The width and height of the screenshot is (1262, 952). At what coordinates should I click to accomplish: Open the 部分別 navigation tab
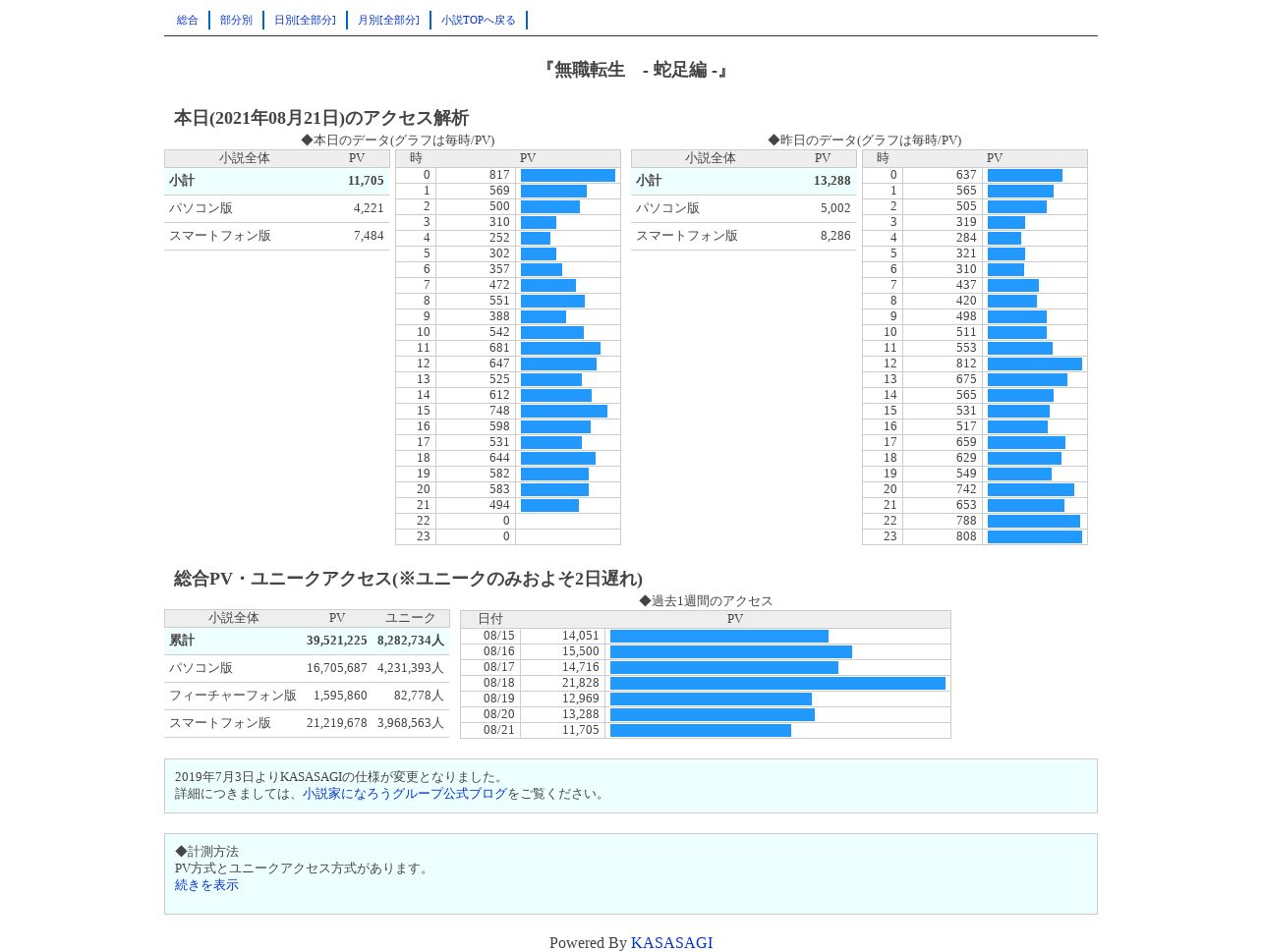pos(236,20)
